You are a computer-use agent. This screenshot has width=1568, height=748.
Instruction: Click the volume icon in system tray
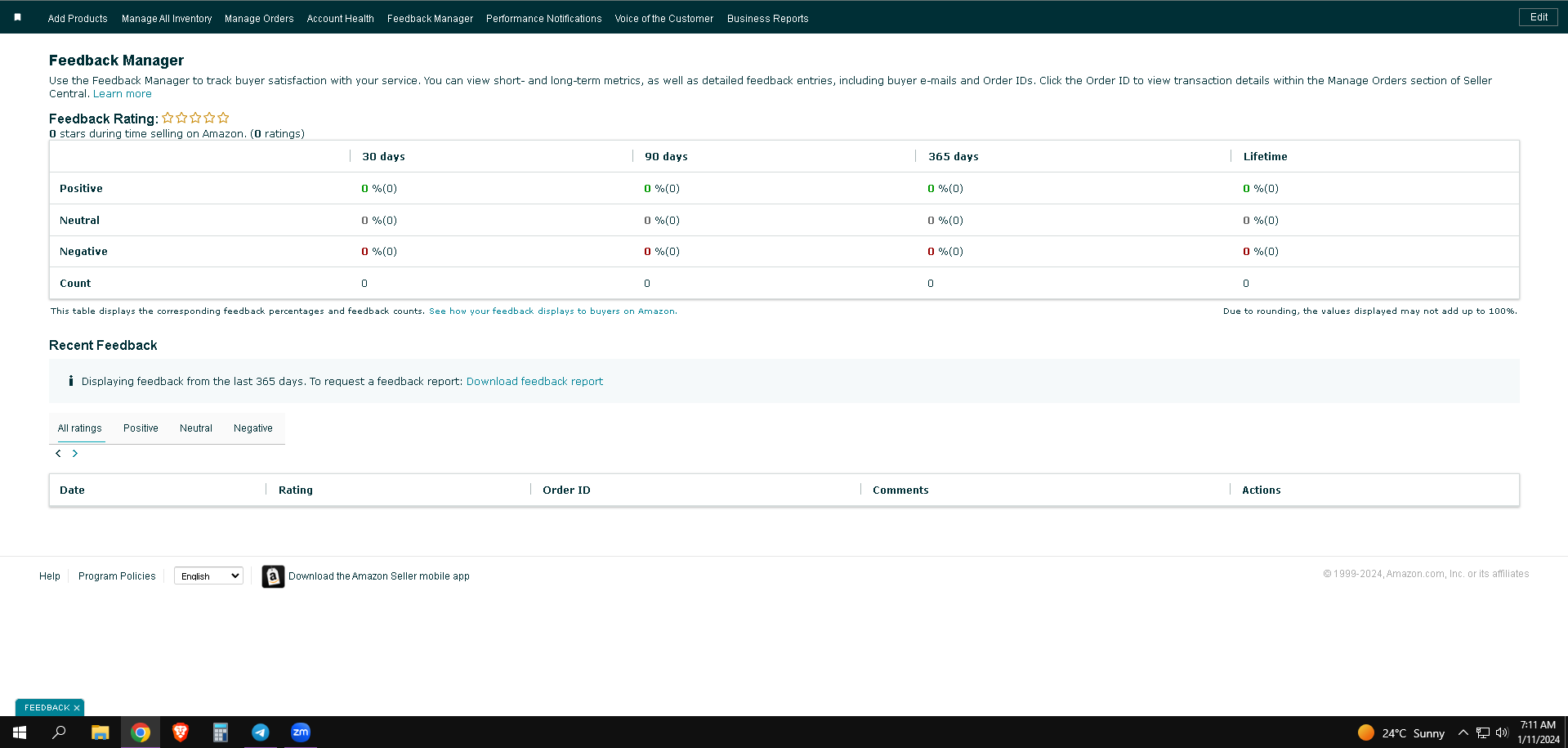(x=1502, y=732)
